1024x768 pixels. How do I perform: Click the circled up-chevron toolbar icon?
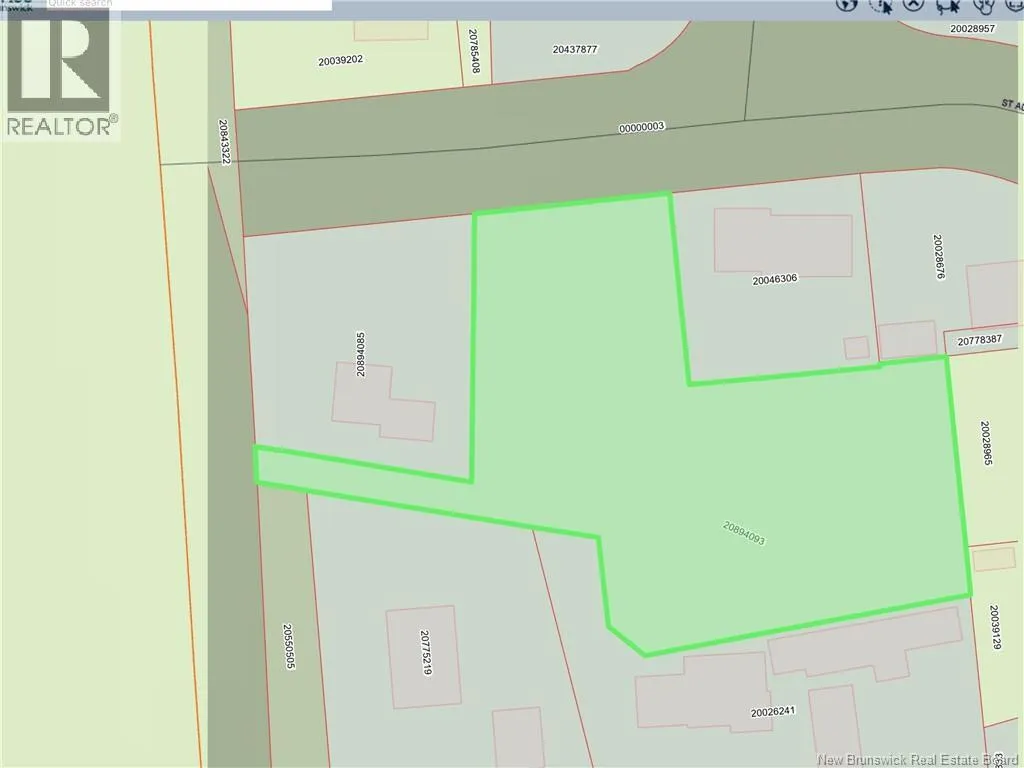912,4
